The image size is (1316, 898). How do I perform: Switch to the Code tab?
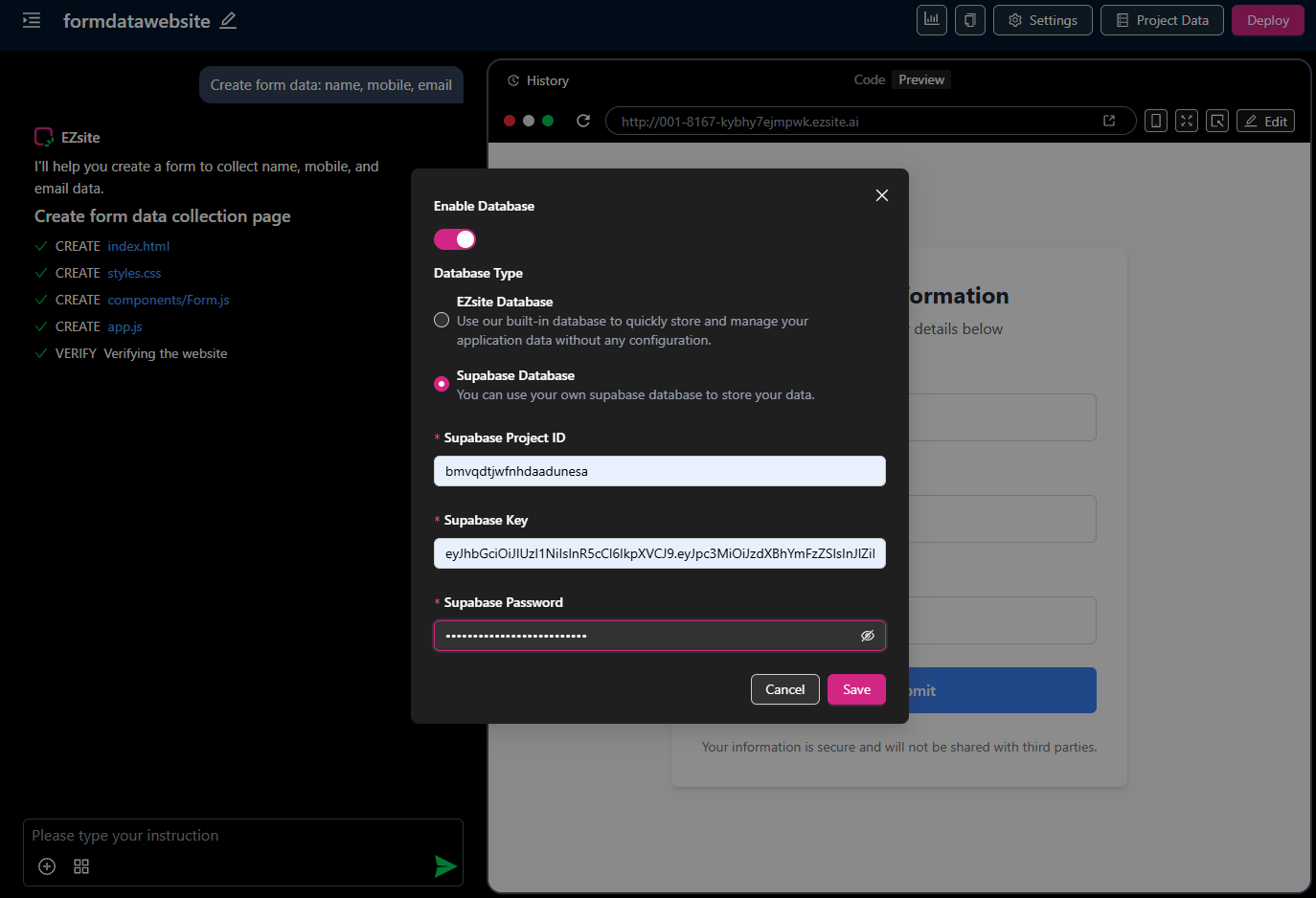(x=870, y=79)
